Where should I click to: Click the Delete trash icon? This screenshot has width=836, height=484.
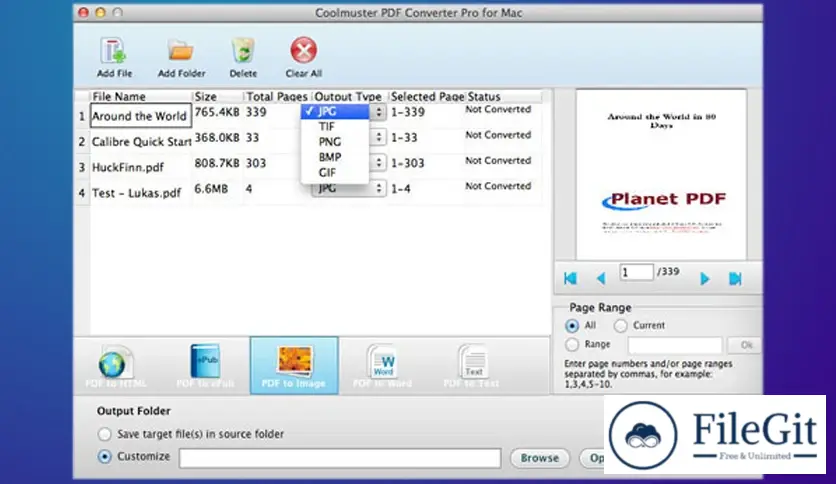click(x=243, y=51)
